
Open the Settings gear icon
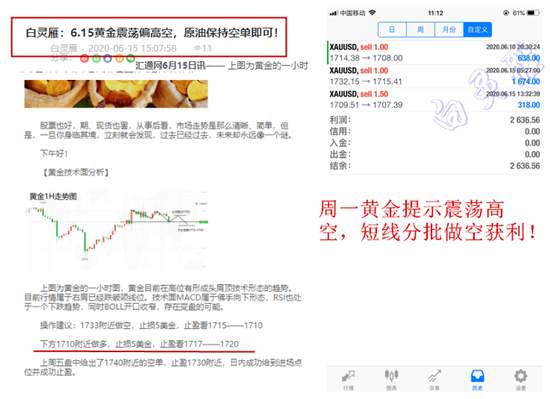[x=521, y=379]
